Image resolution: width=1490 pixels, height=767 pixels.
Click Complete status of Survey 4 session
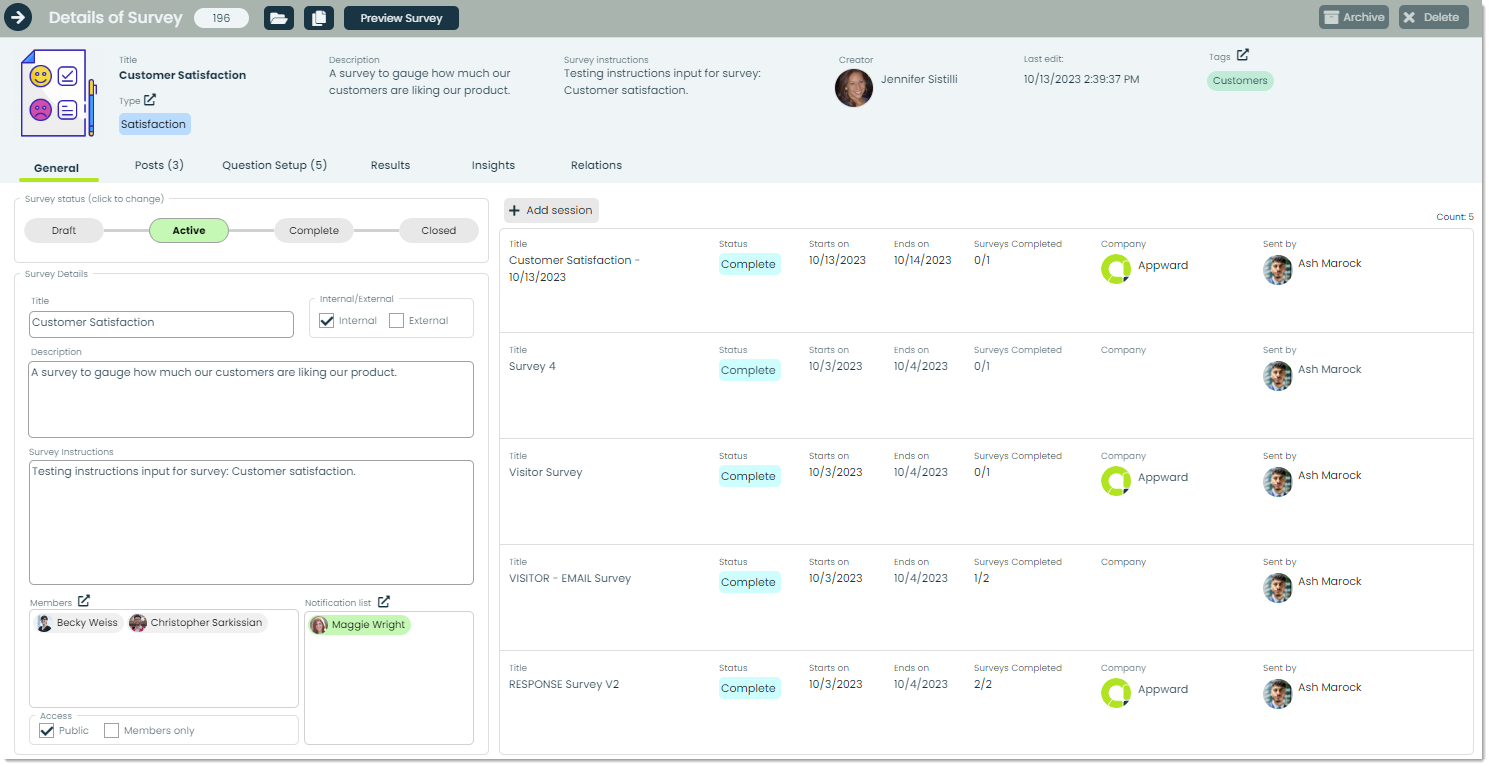click(x=749, y=370)
